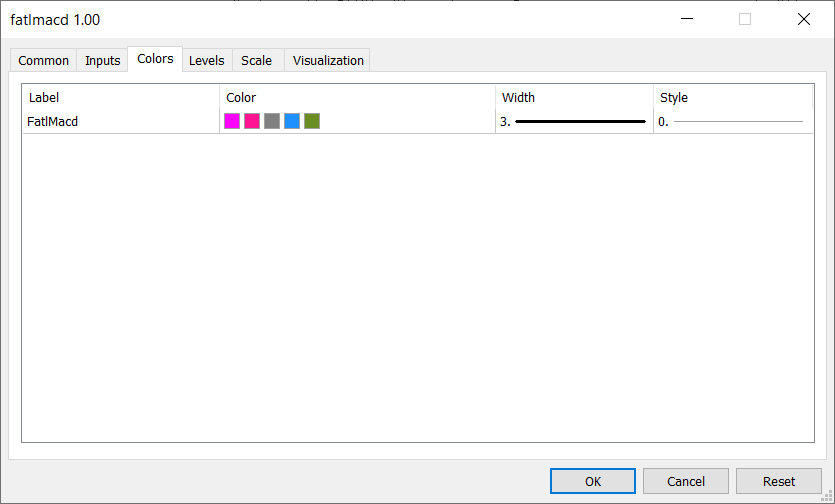Pick the magenta color swatch
This screenshot has width=835, height=504.
[x=232, y=121]
